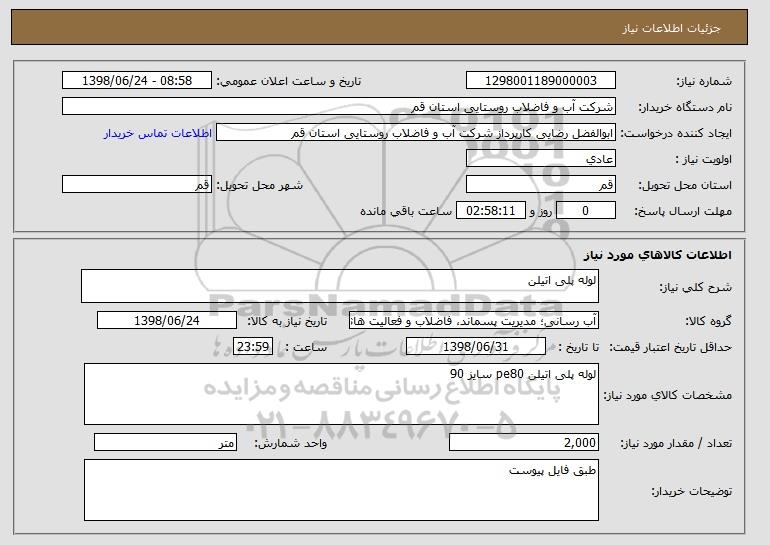This screenshot has width=770, height=545.
Task: Click the price validity date 1398/06/31
Action: pyautogui.click(x=476, y=347)
